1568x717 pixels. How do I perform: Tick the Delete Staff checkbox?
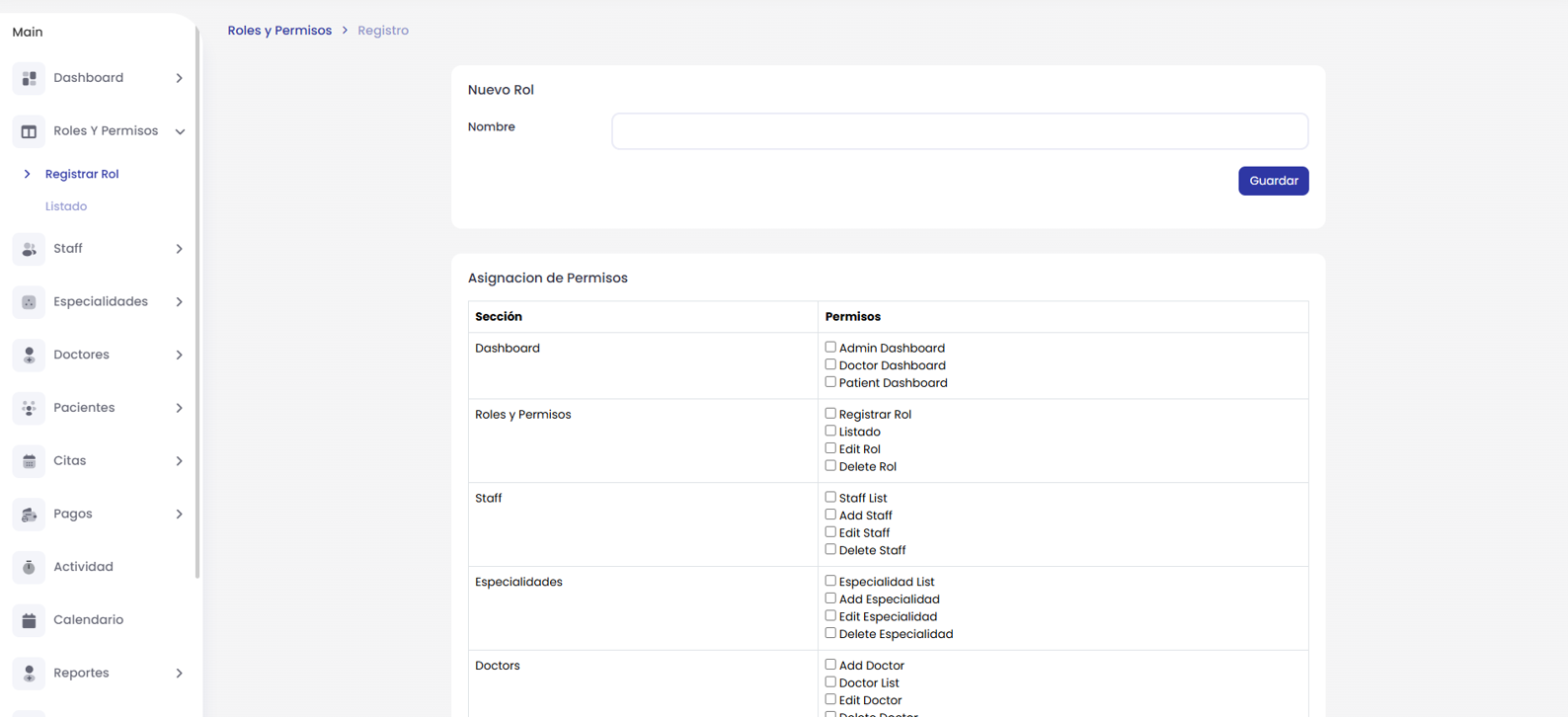tap(830, 549)
